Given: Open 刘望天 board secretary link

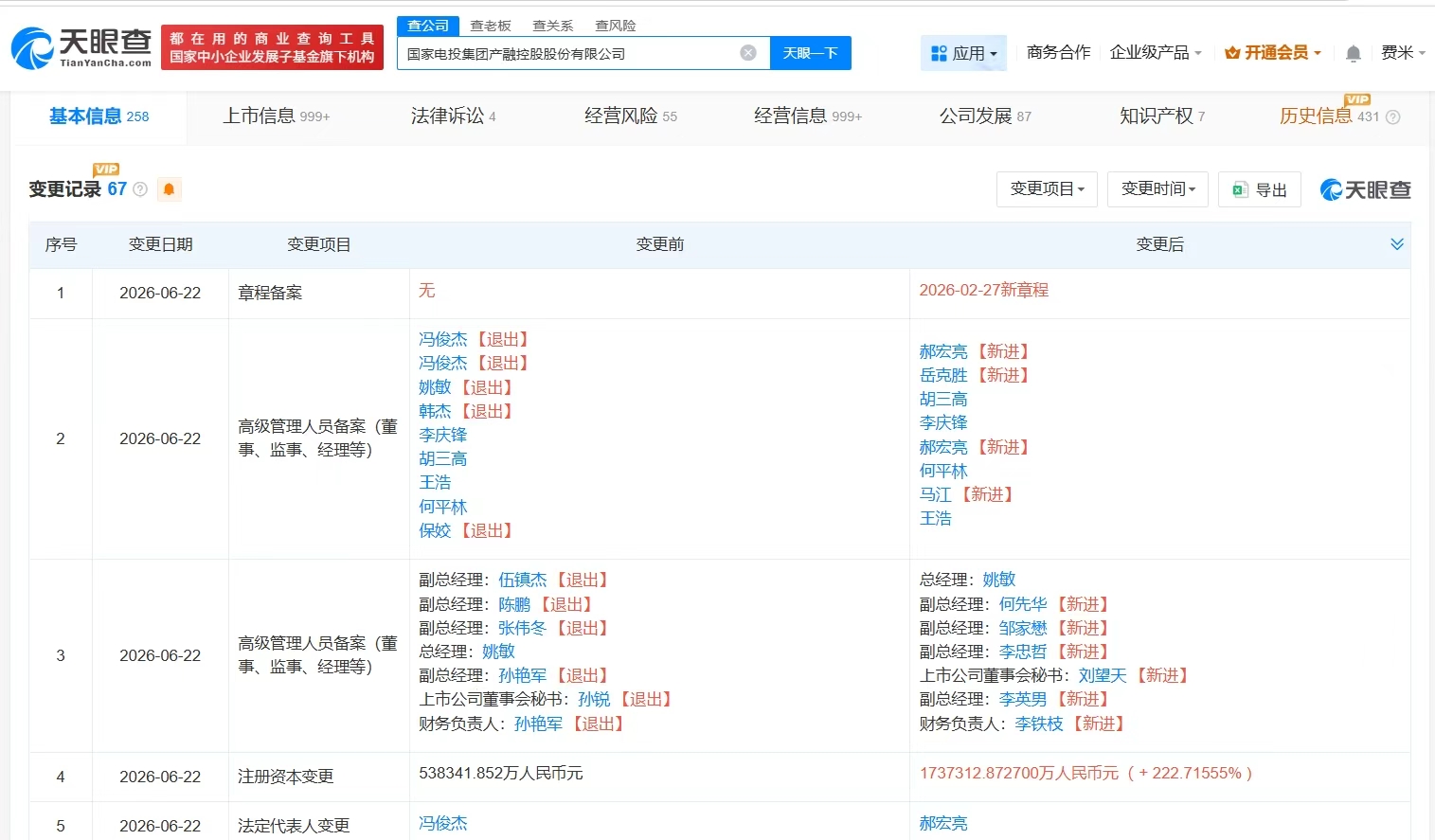Looking at the screenshot, I should click(x=1103, y=675).
